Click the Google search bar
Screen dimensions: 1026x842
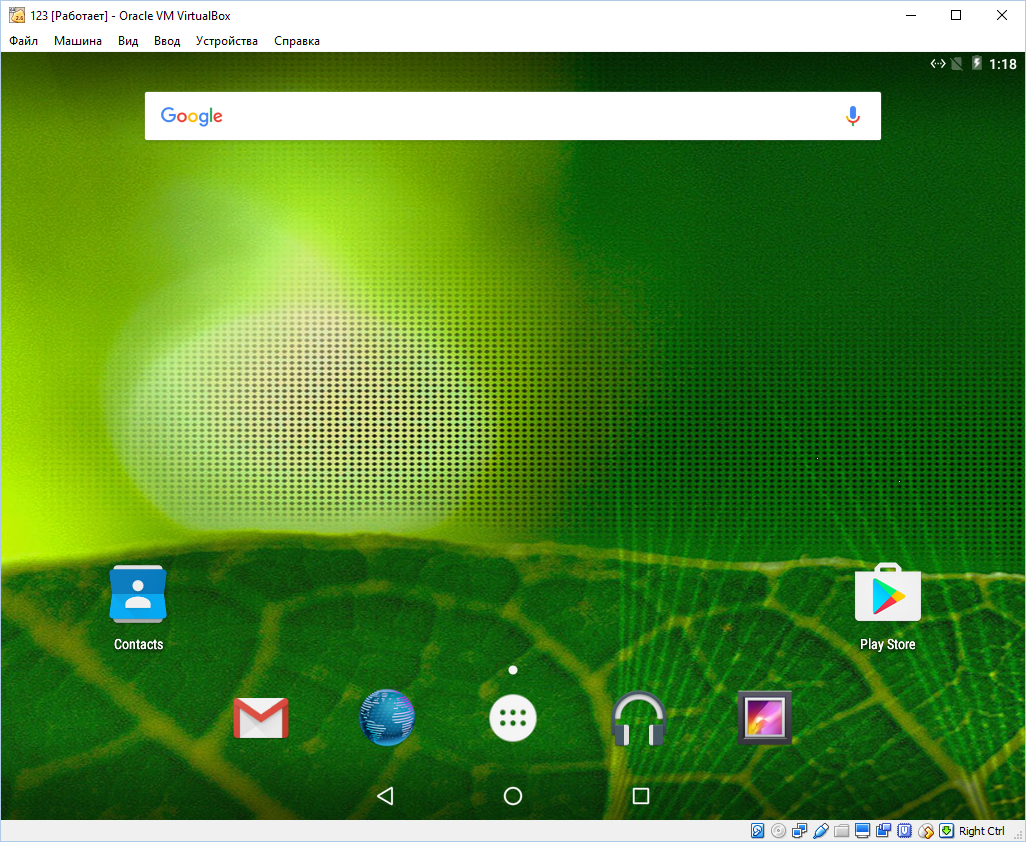click(x=512, y=116)
